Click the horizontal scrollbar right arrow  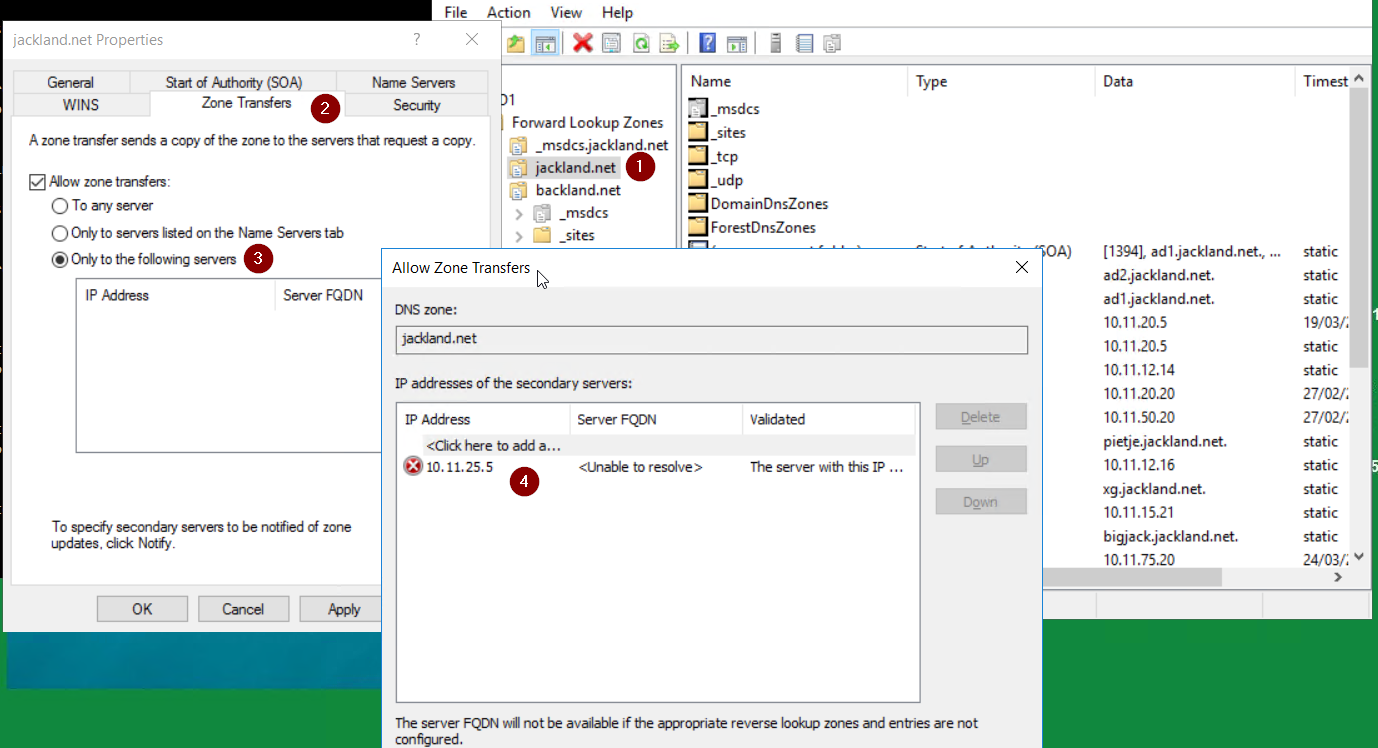pos(1338,578)
